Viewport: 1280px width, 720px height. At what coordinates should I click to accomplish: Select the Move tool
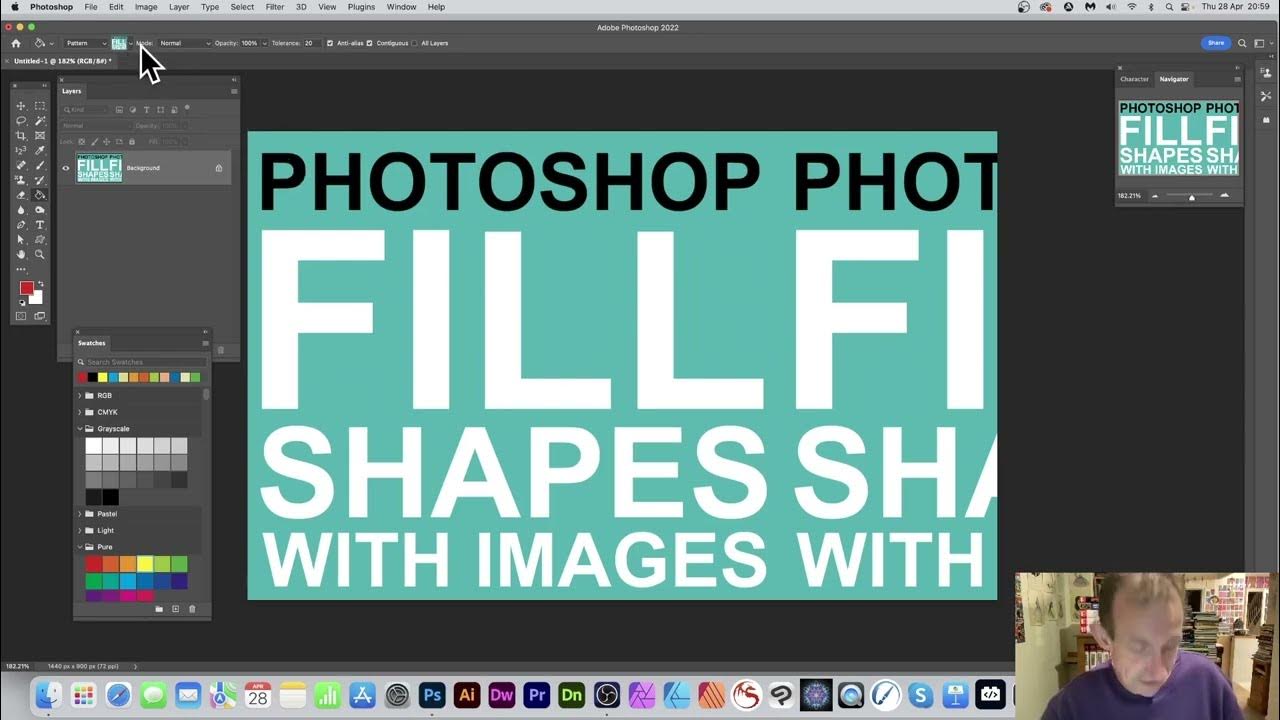pyautogui.click(x=21, y=106)
